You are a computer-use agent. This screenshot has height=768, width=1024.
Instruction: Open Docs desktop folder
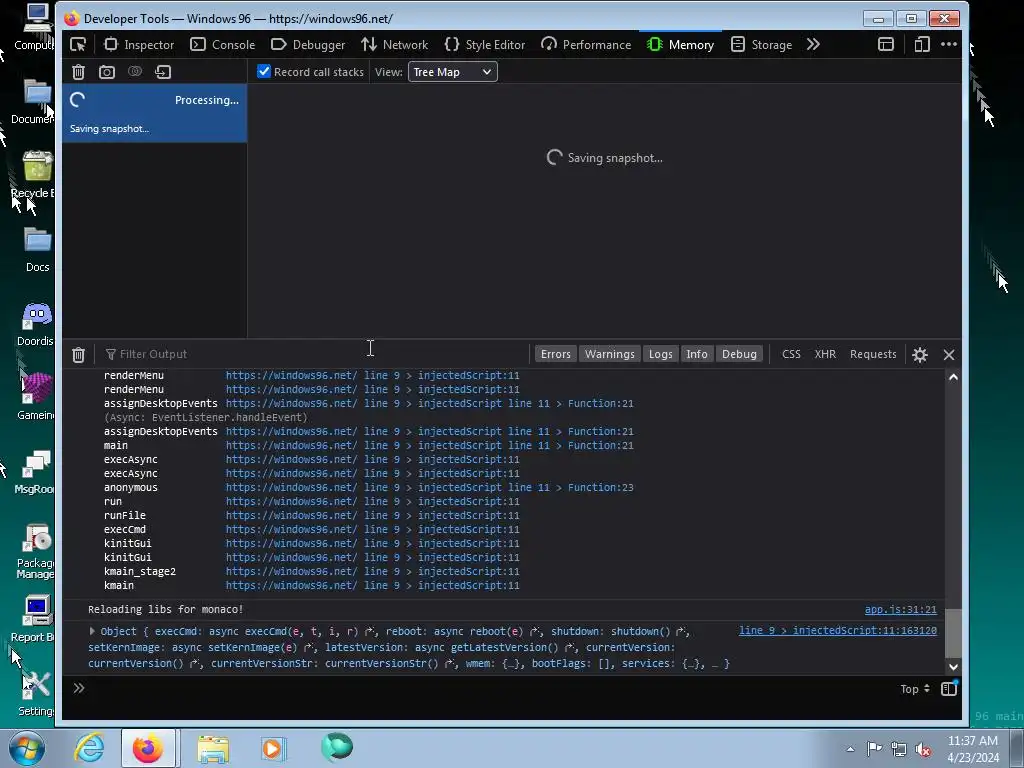tap(37, 250)
